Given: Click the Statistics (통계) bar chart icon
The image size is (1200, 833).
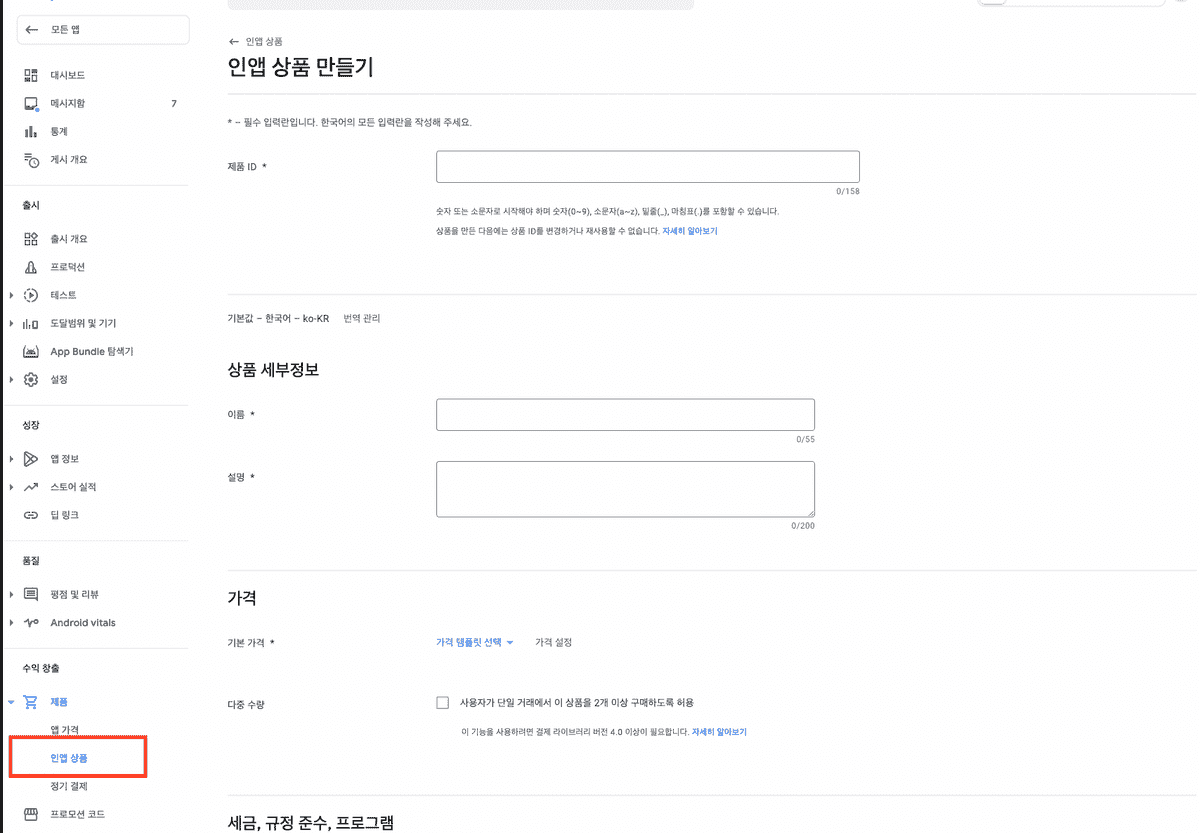Looking at the screenshot, I should click(31, 131).
